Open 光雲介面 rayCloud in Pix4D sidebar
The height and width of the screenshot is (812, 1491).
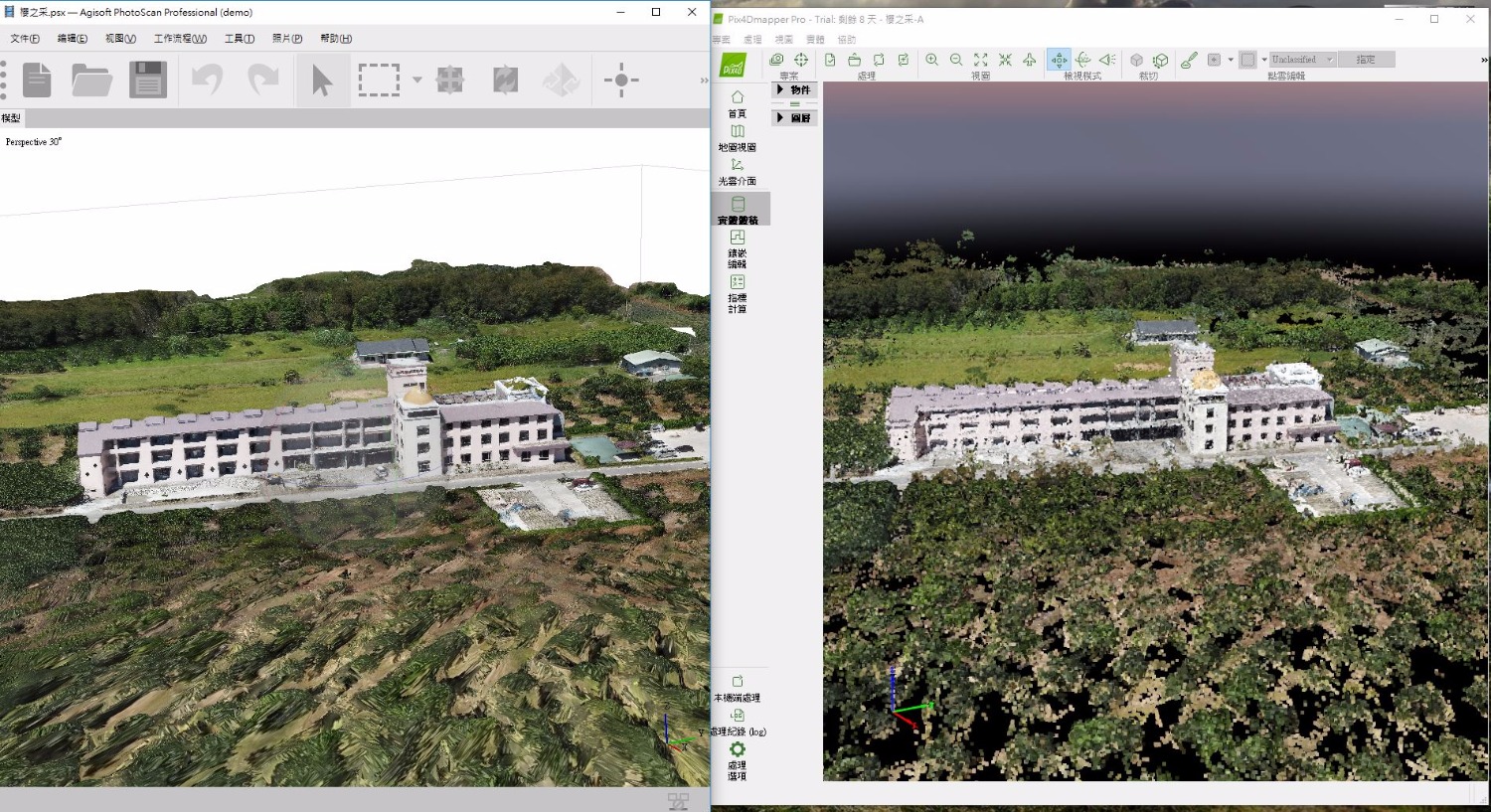(x=737, y=172)
